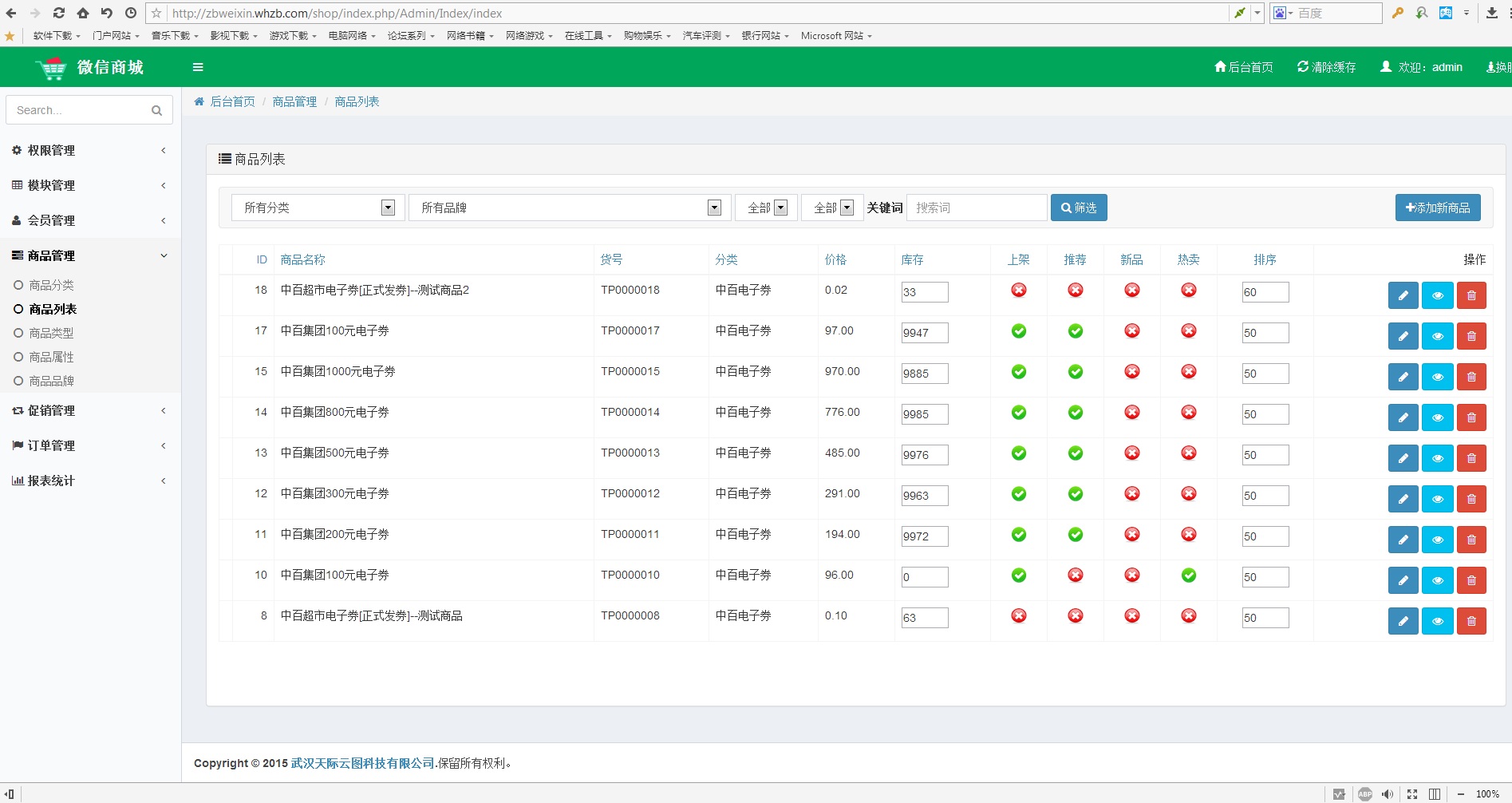
Task: View product 15 with the eye icon
Action: pos(1437,377)
